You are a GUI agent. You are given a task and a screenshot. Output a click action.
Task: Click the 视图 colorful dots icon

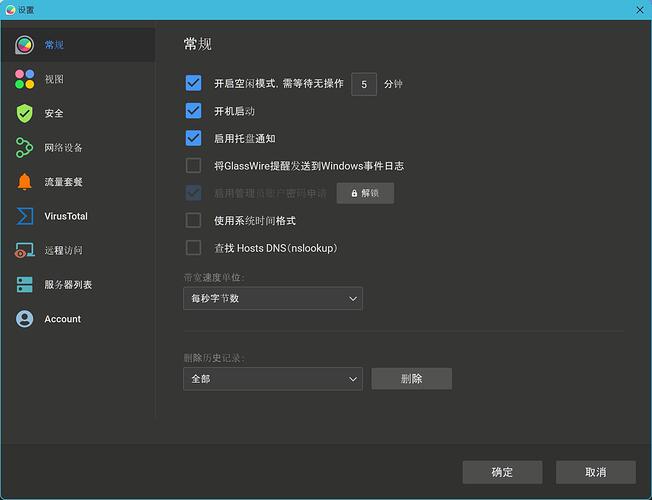25,79
